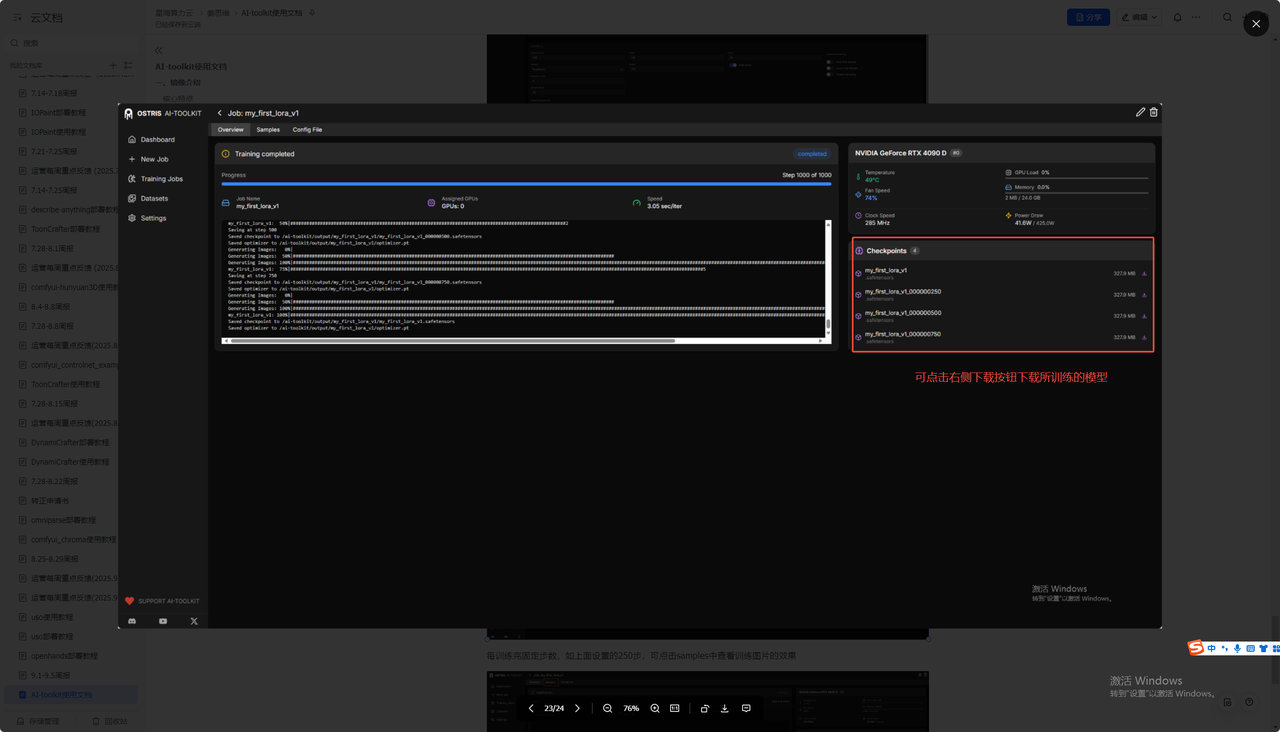This screenshot has width=1280, height=732.
Task: Select AI-toolkit使用文档 in the sidebar list
Action: (70, 695)
